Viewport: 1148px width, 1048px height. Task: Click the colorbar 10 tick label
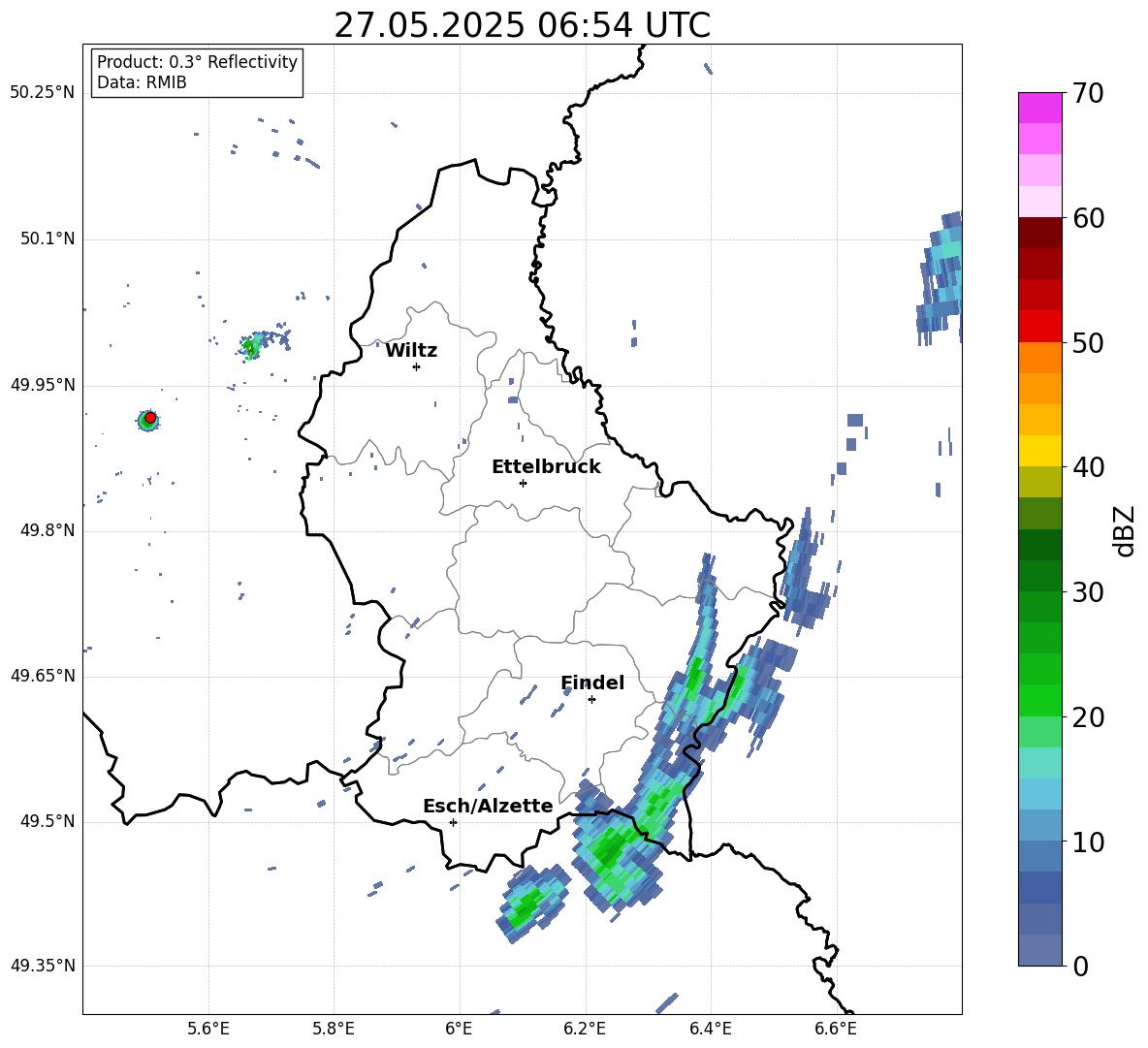click(1088, 842)
